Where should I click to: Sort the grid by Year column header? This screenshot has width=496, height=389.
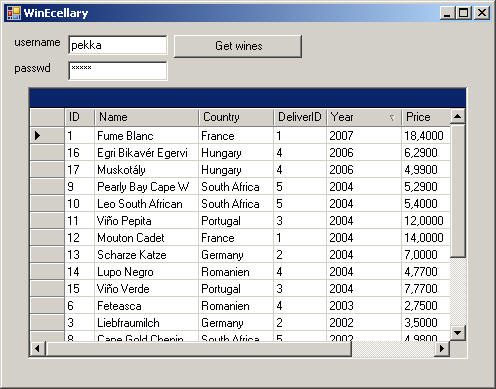click(x=364, y=117)
